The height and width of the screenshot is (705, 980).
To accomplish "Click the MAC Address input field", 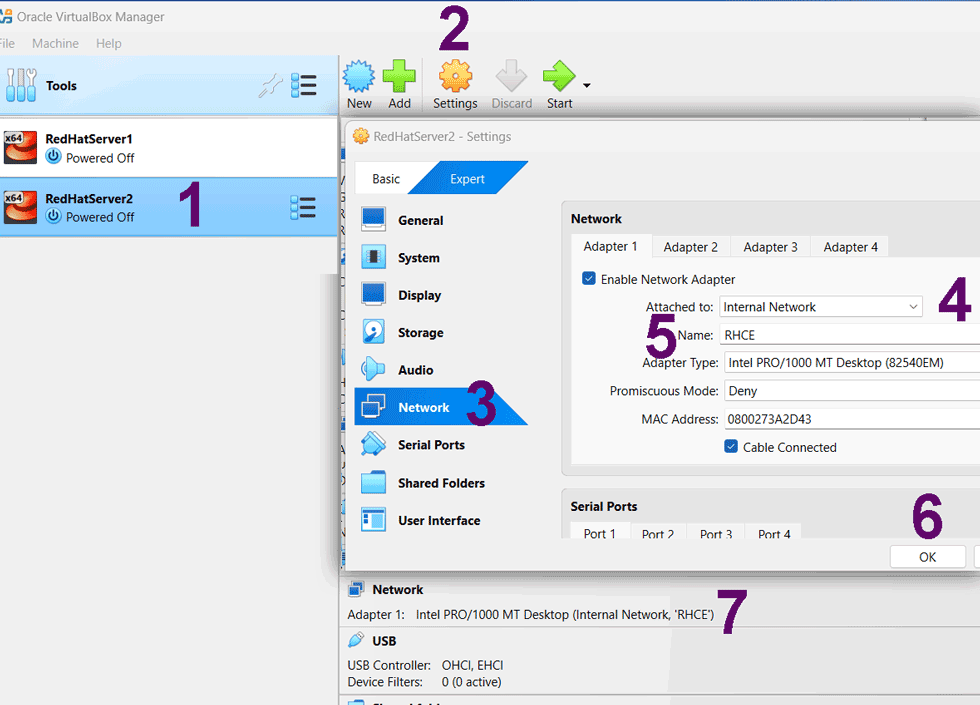I will click(x=852, y=419).
